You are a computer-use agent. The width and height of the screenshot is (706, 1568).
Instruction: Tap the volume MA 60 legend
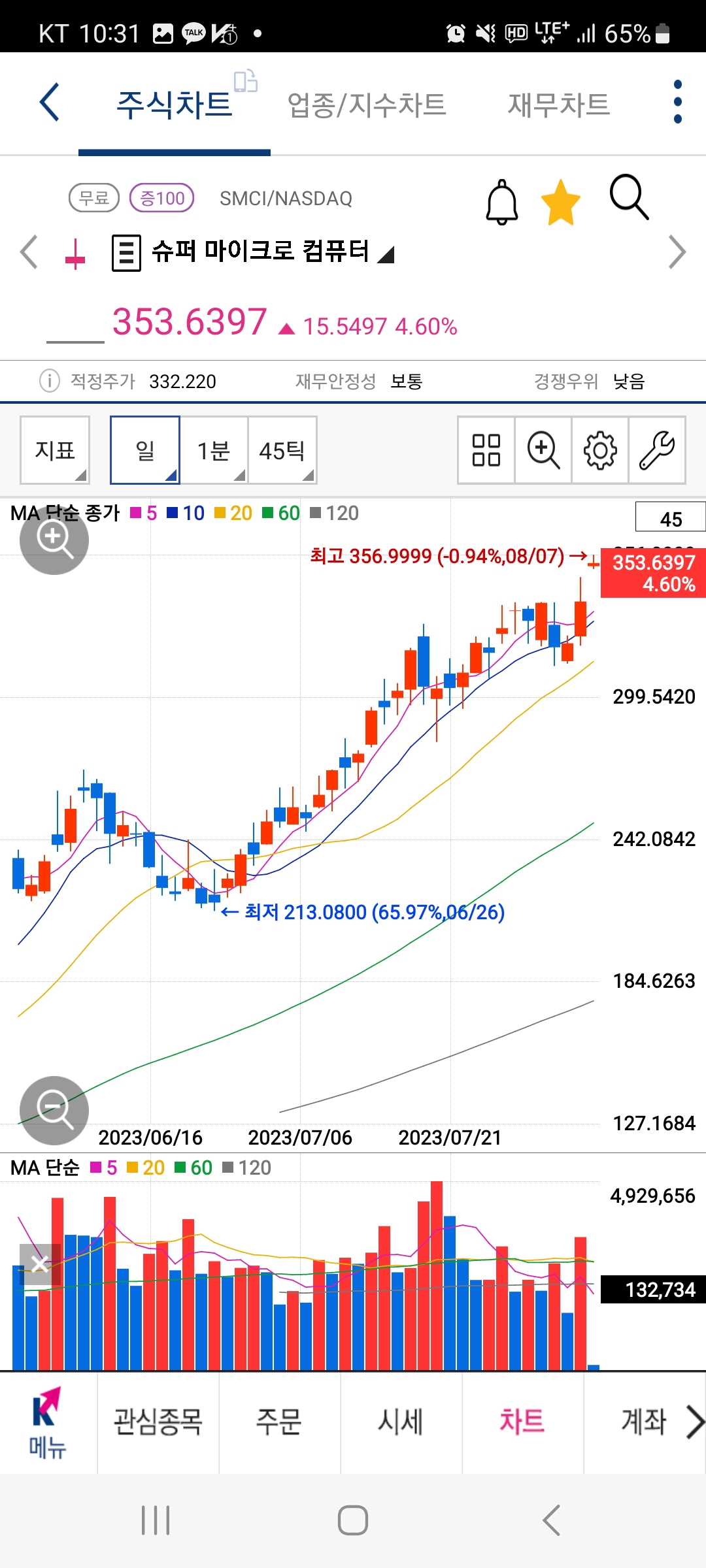[193, 1168]
